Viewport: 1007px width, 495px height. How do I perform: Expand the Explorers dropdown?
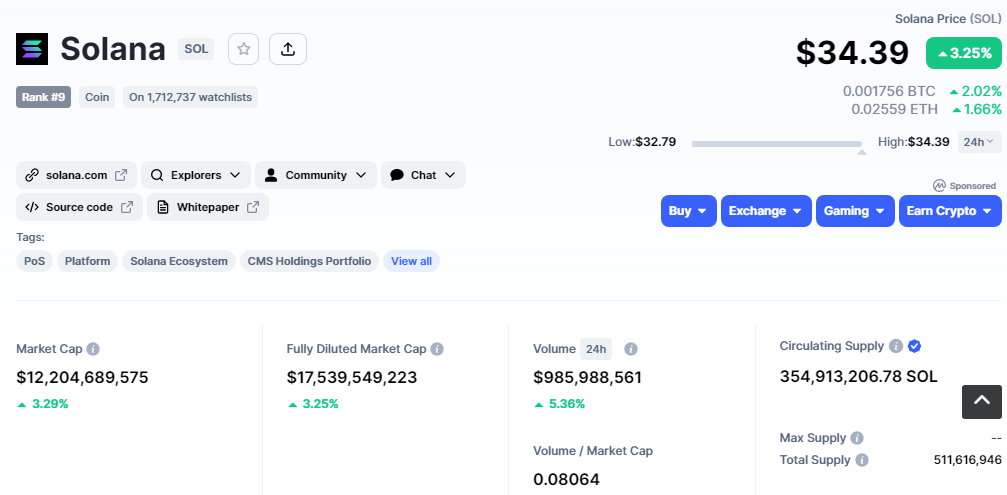(x=196, y=175)
